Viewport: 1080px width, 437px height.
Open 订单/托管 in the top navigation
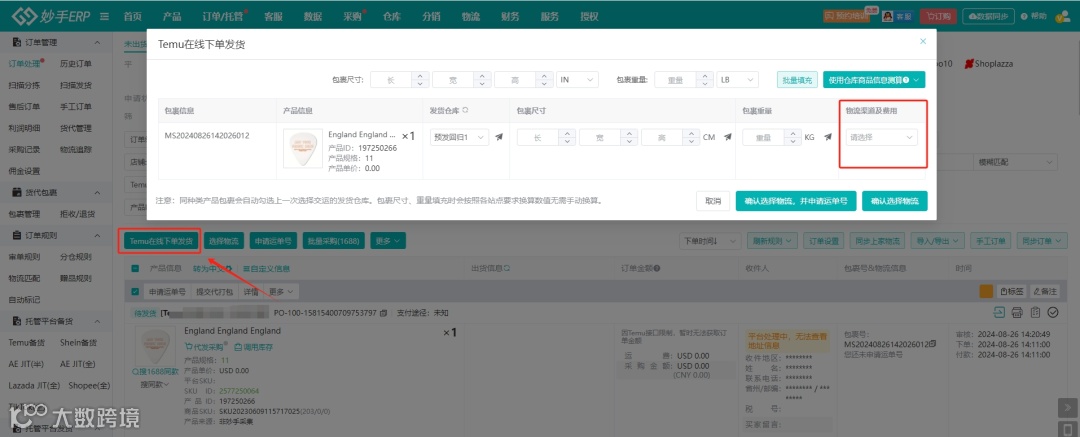click(x=222, y=17)
